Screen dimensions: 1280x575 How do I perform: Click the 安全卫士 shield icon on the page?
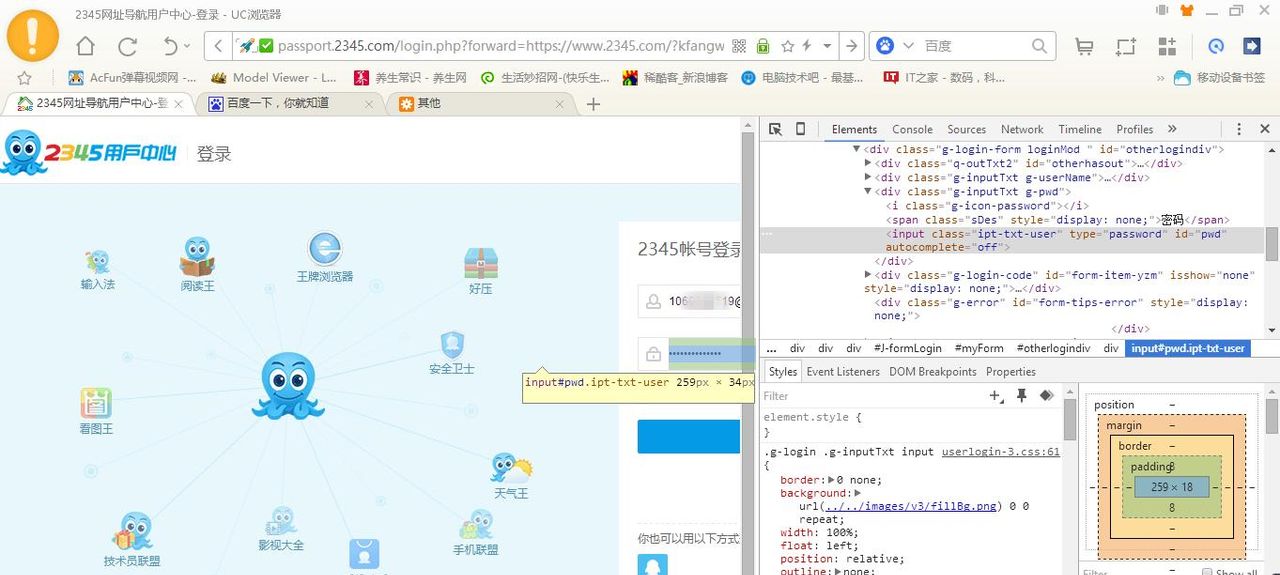pos(452,345)
